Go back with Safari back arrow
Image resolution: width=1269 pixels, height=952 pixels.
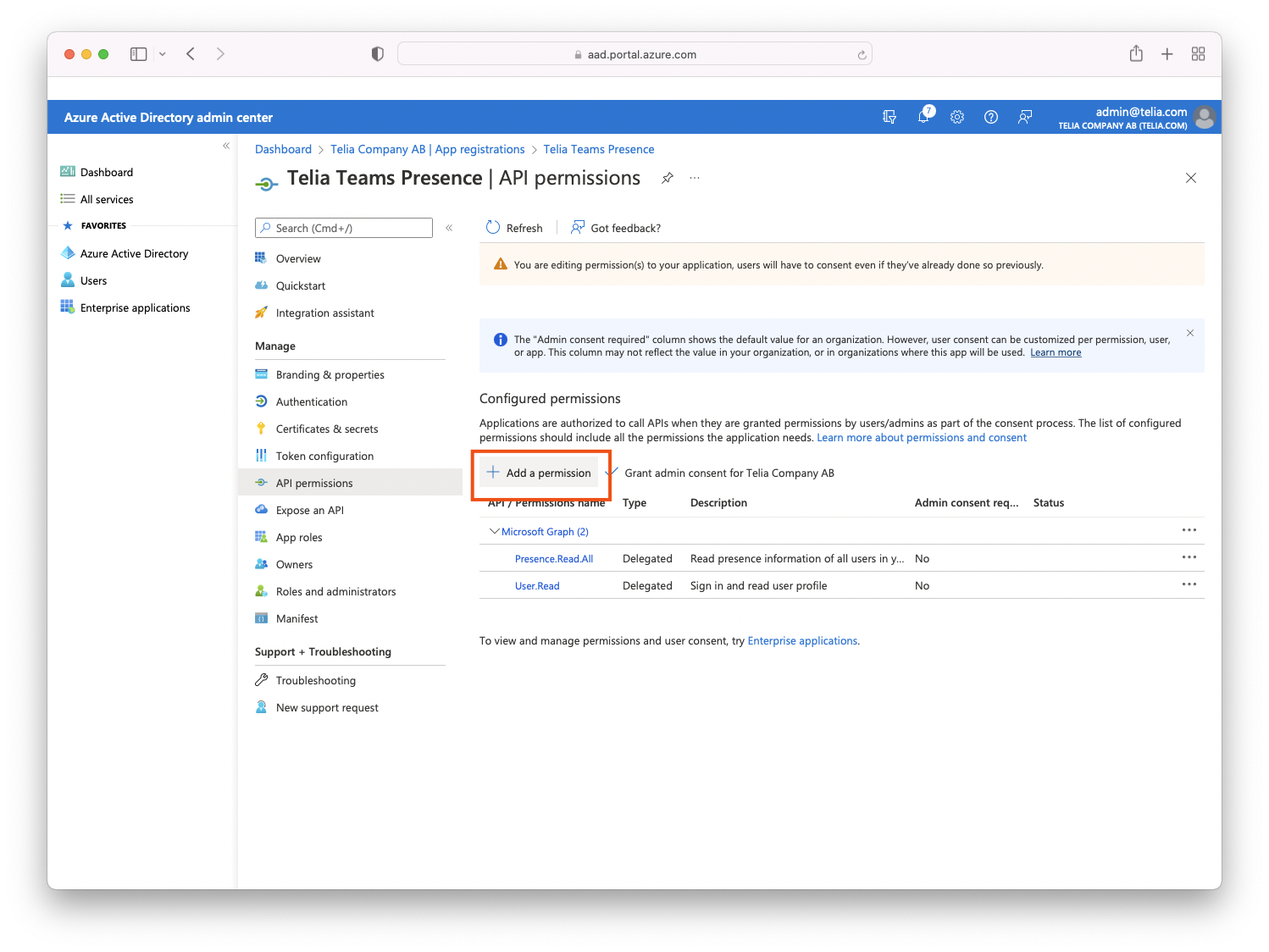coord(191,54)
